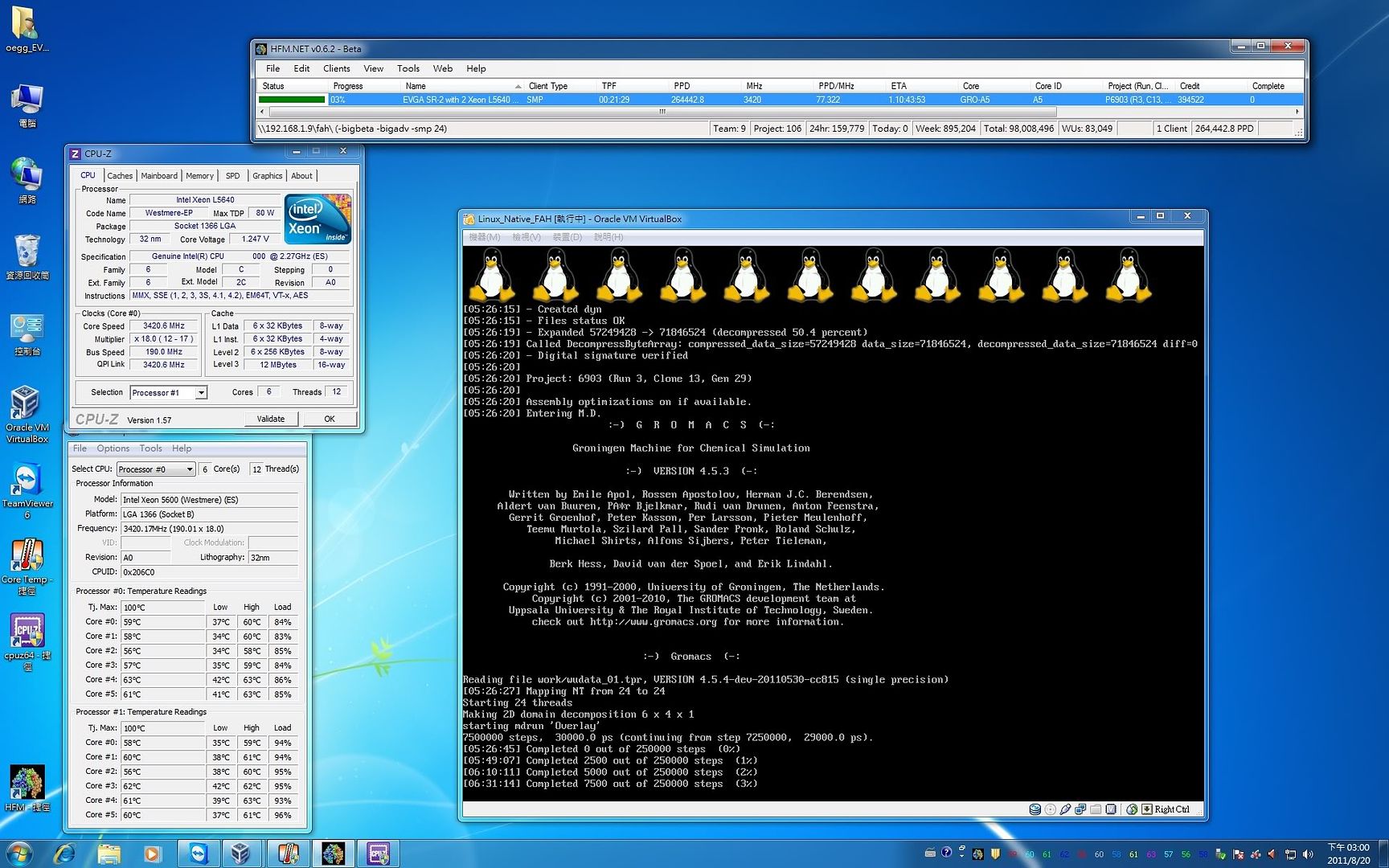
Task: Open the oegg_EV folder desktop icon
Action: click(27, 30)
